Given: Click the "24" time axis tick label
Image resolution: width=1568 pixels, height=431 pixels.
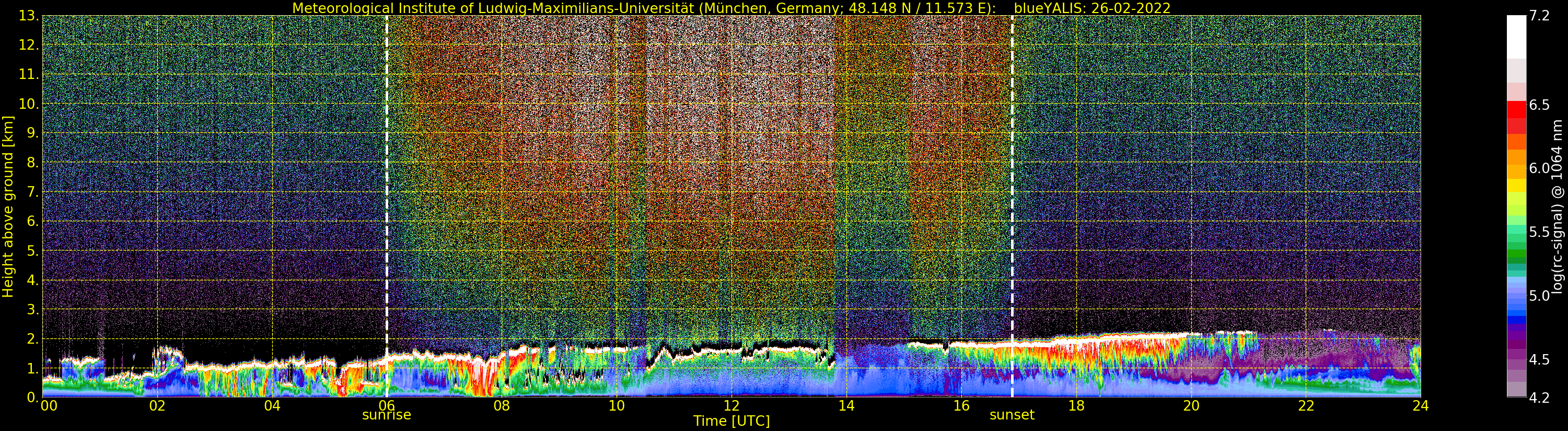Looking at the screenshot, I should [1421, 405].
